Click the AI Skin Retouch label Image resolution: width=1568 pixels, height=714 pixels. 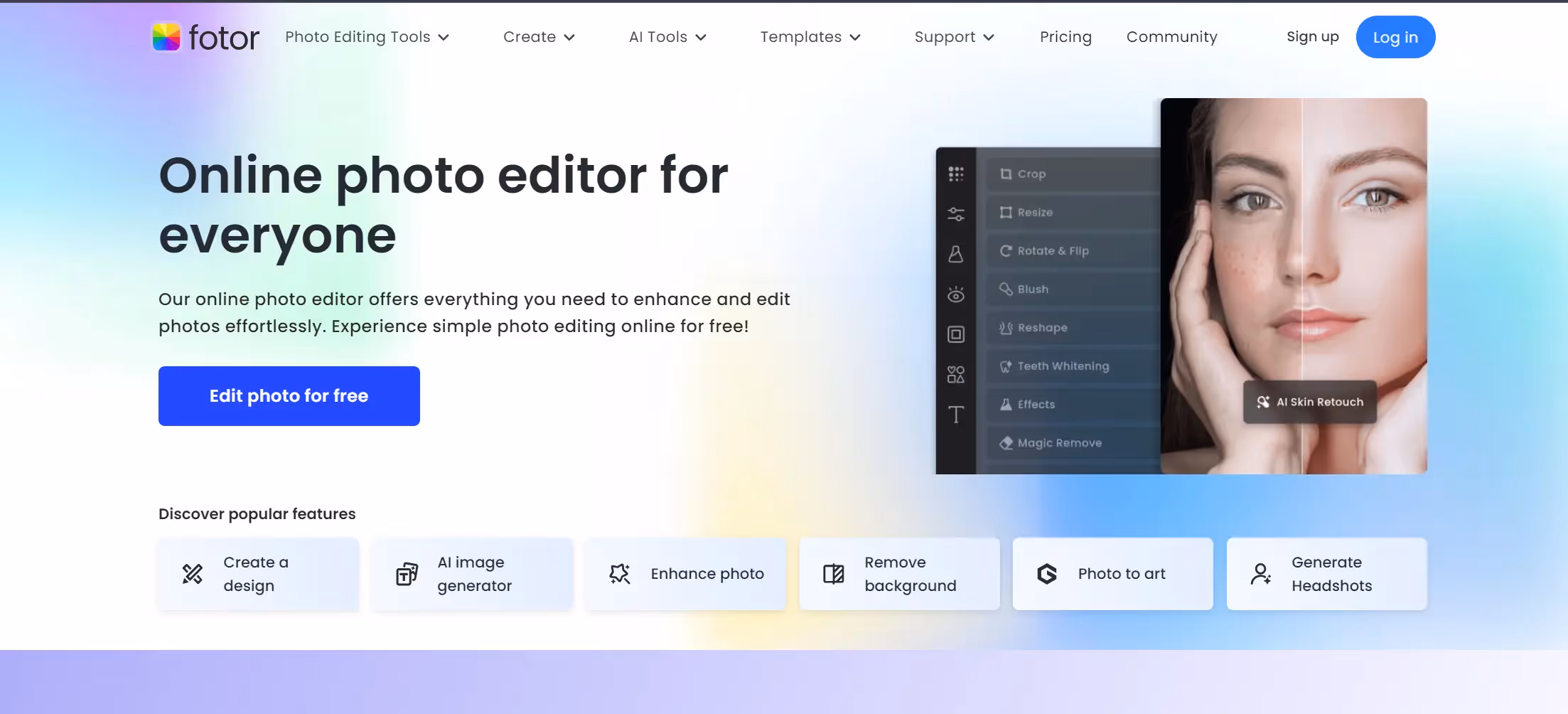click(x=1320, y=402)
